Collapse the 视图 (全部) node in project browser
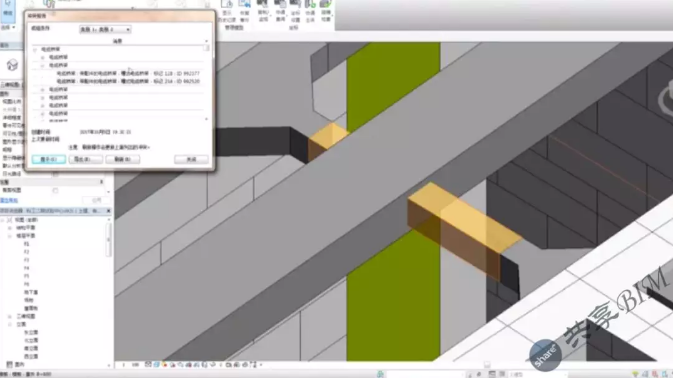 point(3,220)
